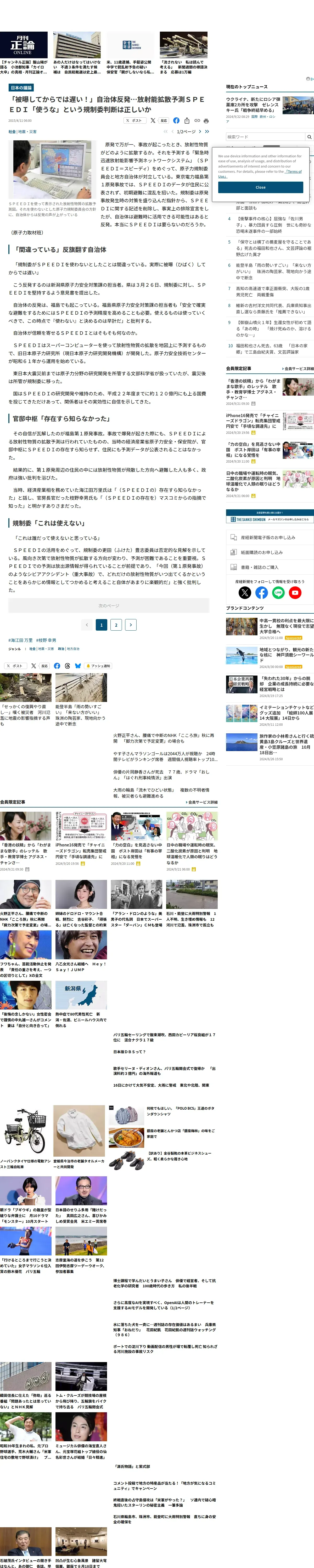Open the 日本の議論 category label
The image size is (314, 1568).
[21, 88]
